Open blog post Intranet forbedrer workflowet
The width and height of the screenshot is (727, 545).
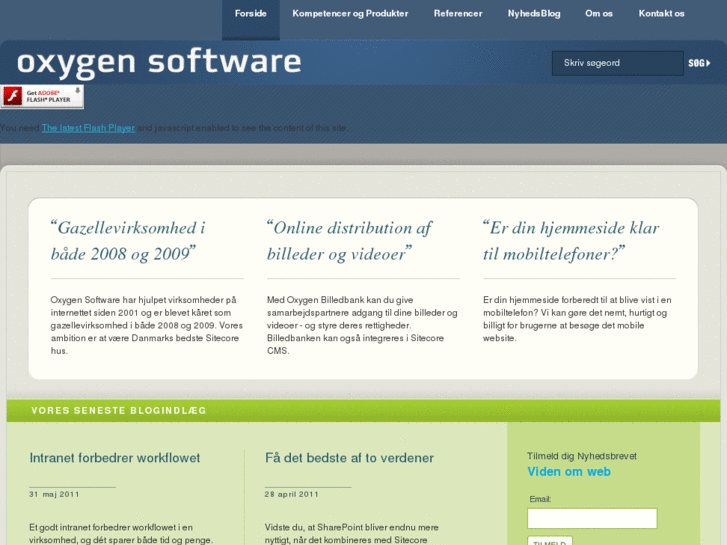[x=115, y=458]
